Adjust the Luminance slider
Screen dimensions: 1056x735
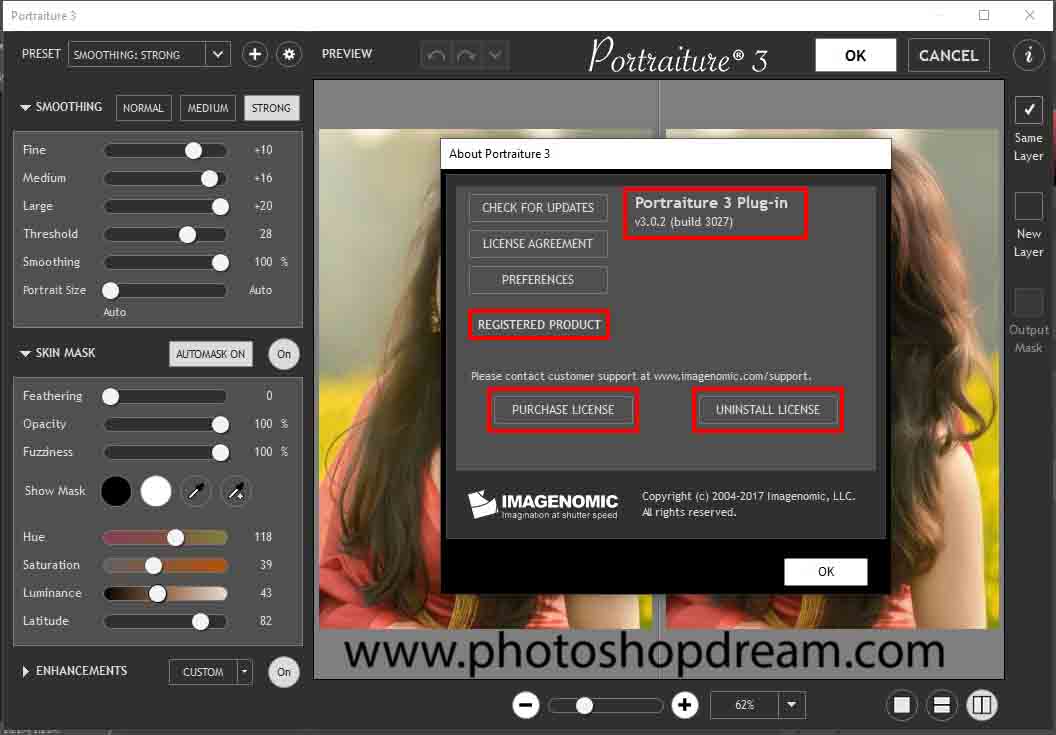[166, 594]
